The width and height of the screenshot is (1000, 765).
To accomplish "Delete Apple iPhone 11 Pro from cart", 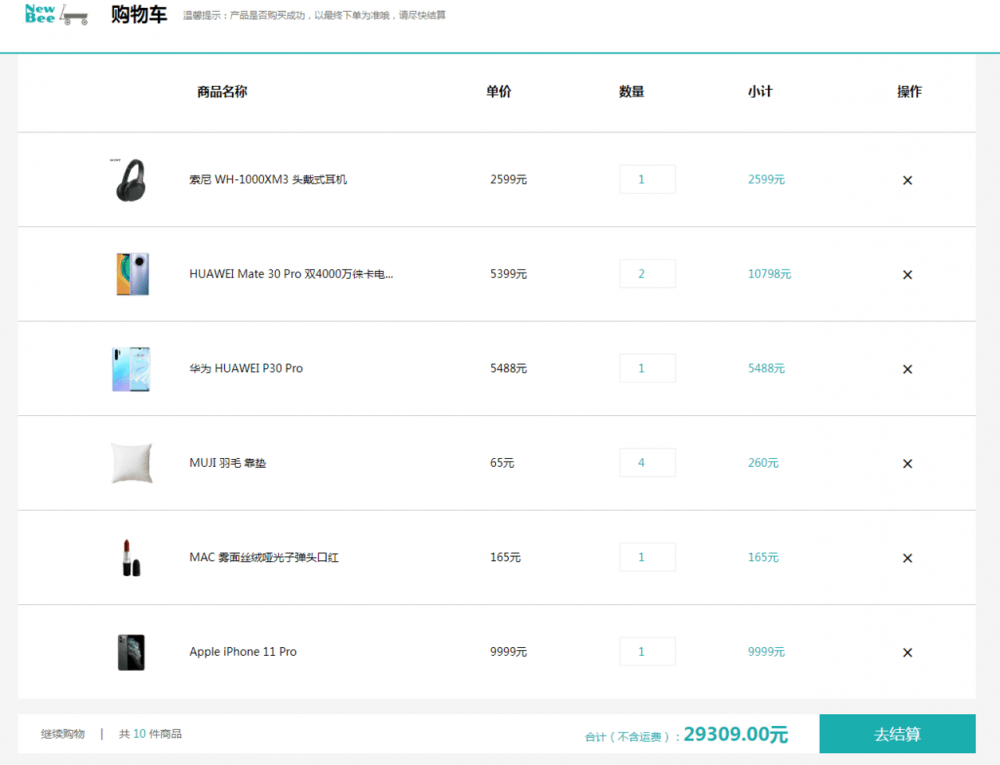I will [x=907, y=651].
